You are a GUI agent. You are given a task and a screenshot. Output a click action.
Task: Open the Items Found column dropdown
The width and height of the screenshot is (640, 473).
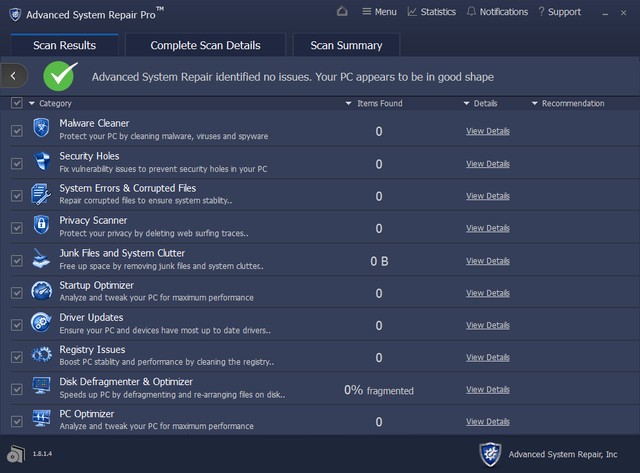pos(348,103)
